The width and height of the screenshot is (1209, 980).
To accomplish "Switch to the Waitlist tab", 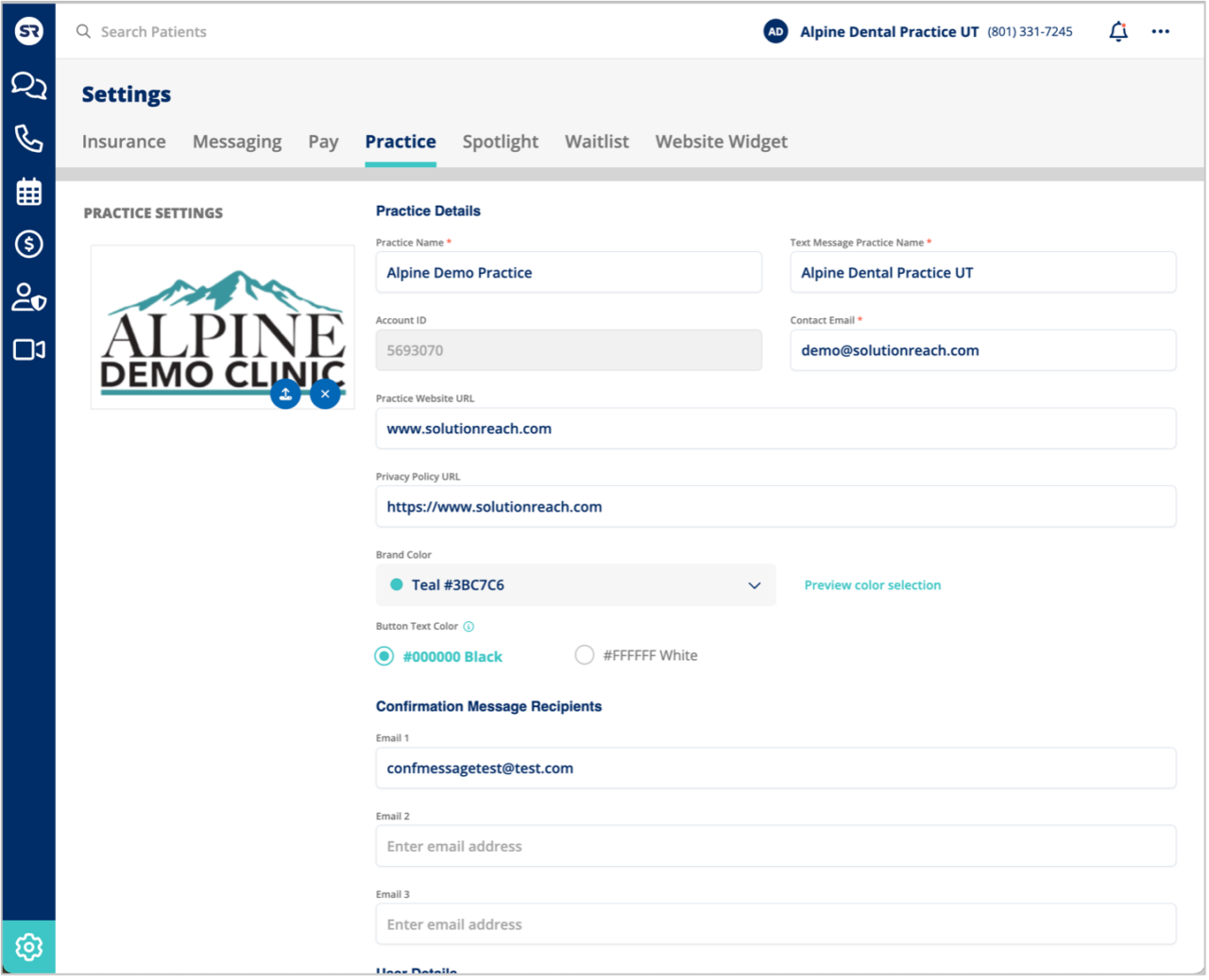I will tap(597, 142).
